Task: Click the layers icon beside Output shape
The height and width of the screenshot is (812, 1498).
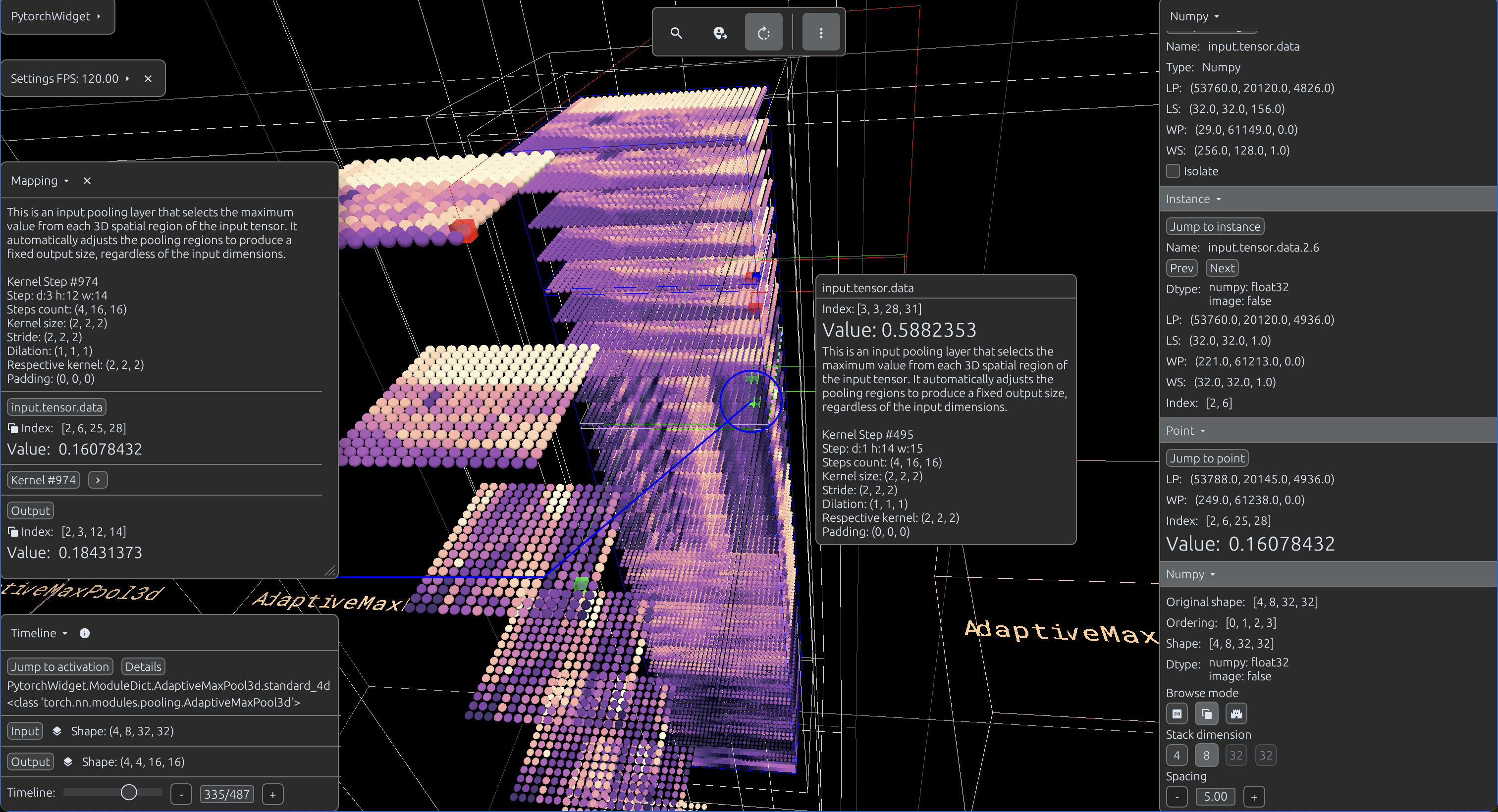Action: click(68, 761)
